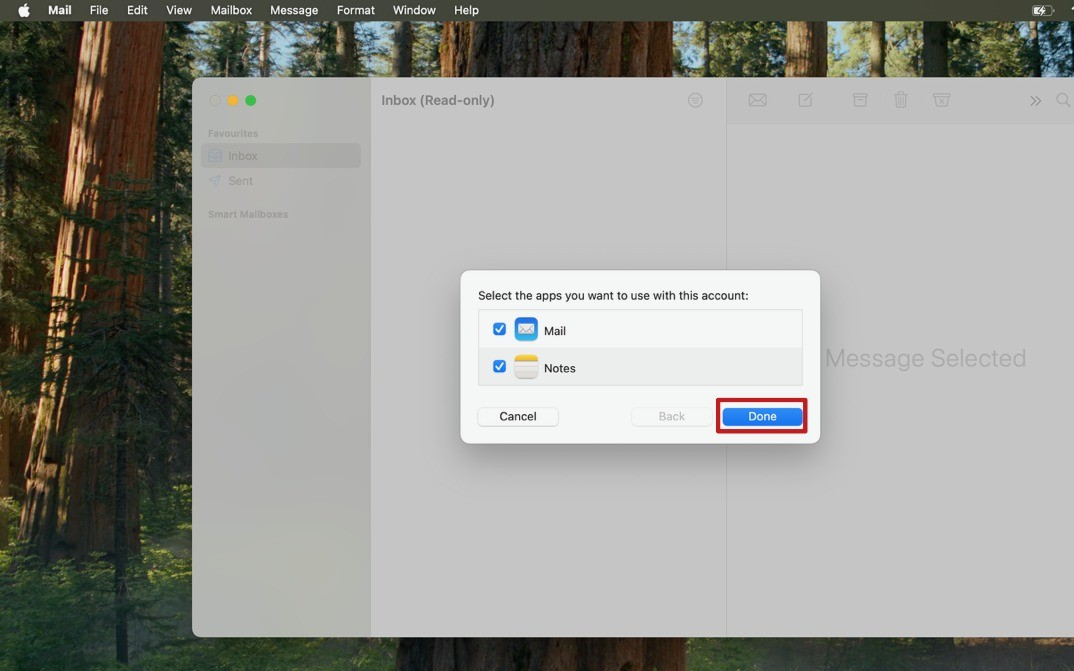Open the Format menu
The height and width of the screenshot is (671, 1074).
coord(355,10)
